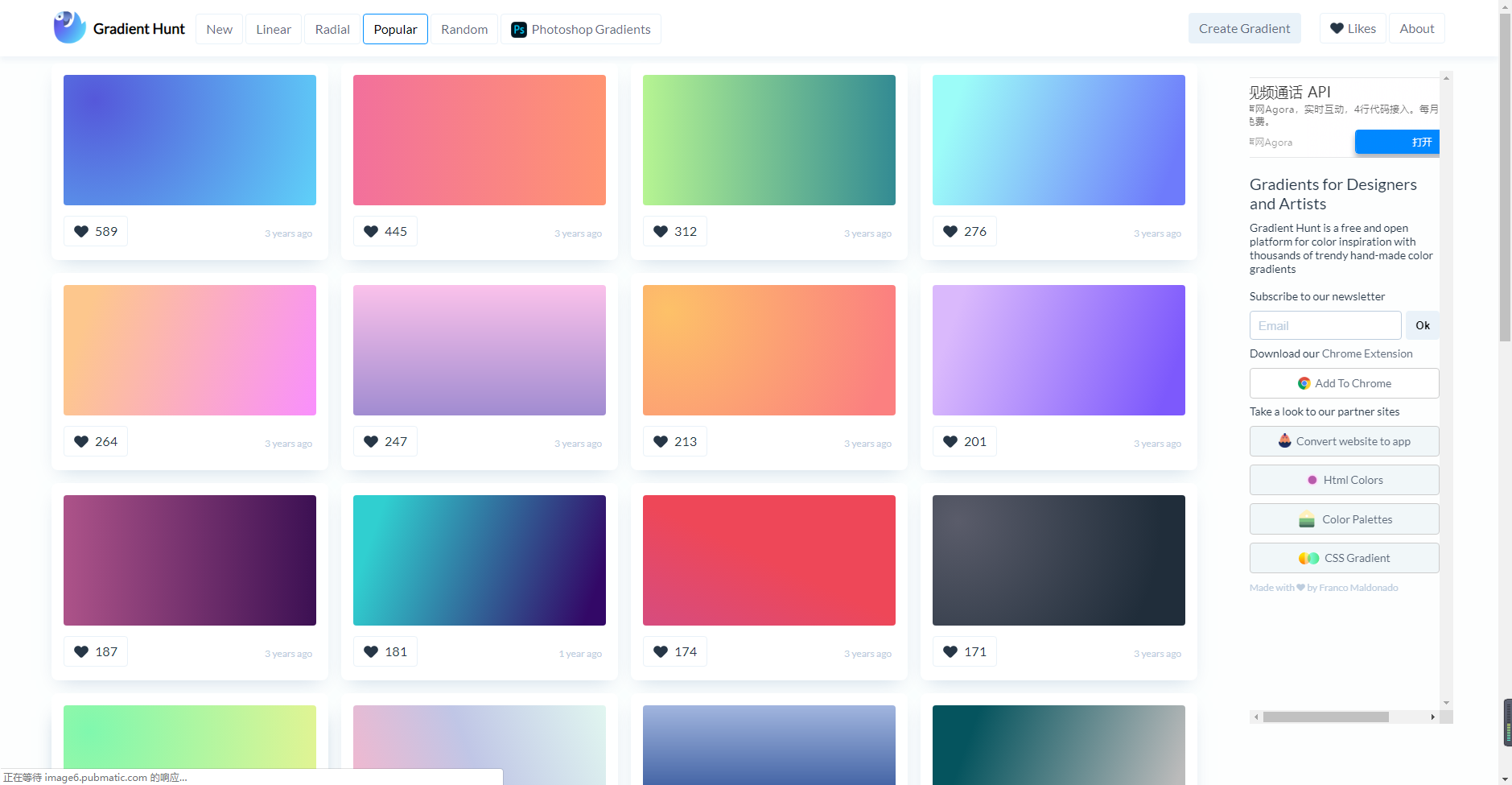Click the sidebar scroll down arrow
Viewport: 1512px width, 785px height.
[x=1446, y=703]
